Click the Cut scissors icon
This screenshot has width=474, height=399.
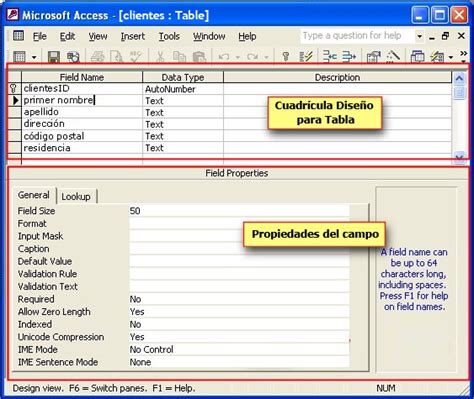point(160,57)
